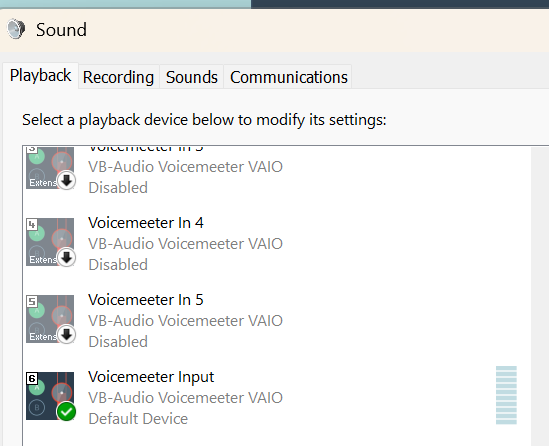The image size is (549, 446).
Task: Click the volume level meter for Voicemeeter Input
Action: 506,395
